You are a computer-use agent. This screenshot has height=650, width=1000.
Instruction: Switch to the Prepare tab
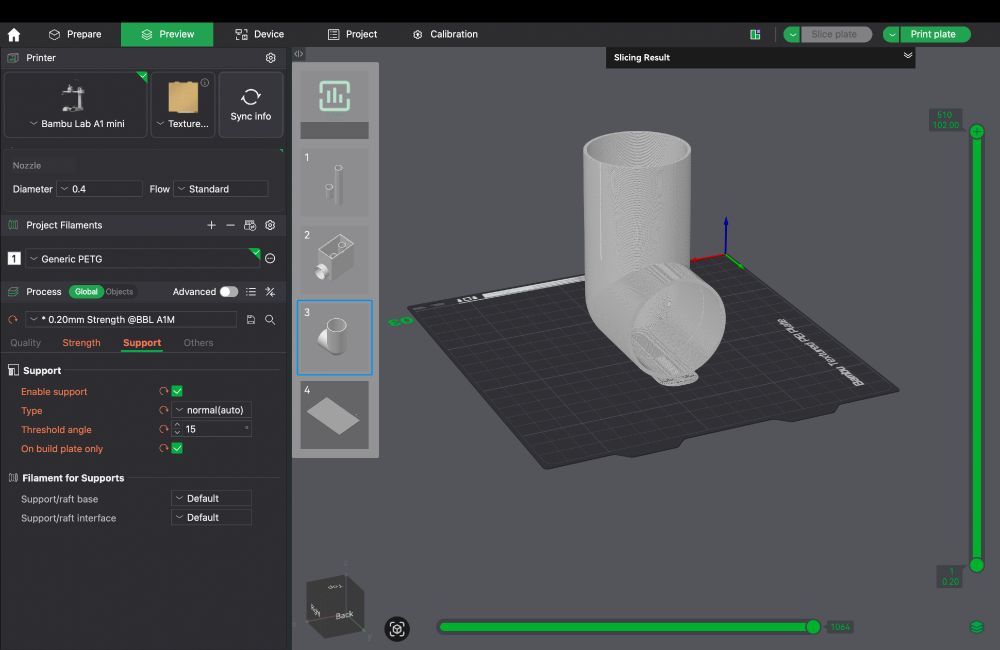(75, 34)
